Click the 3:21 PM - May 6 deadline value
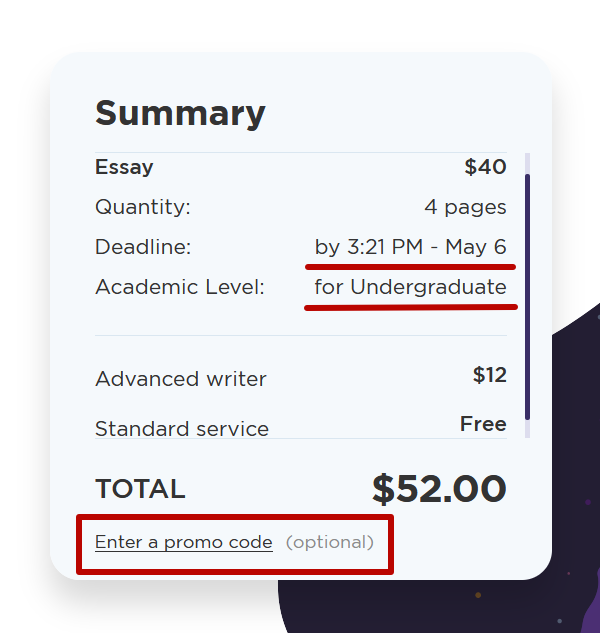 point(411,247)
